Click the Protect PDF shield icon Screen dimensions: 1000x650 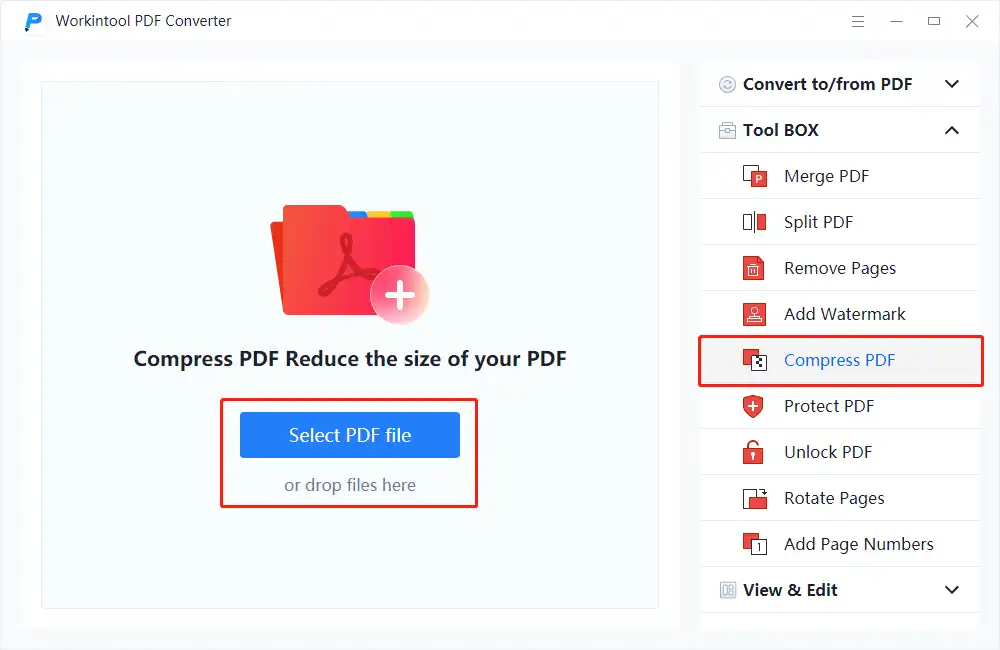[x=754, y=407]
